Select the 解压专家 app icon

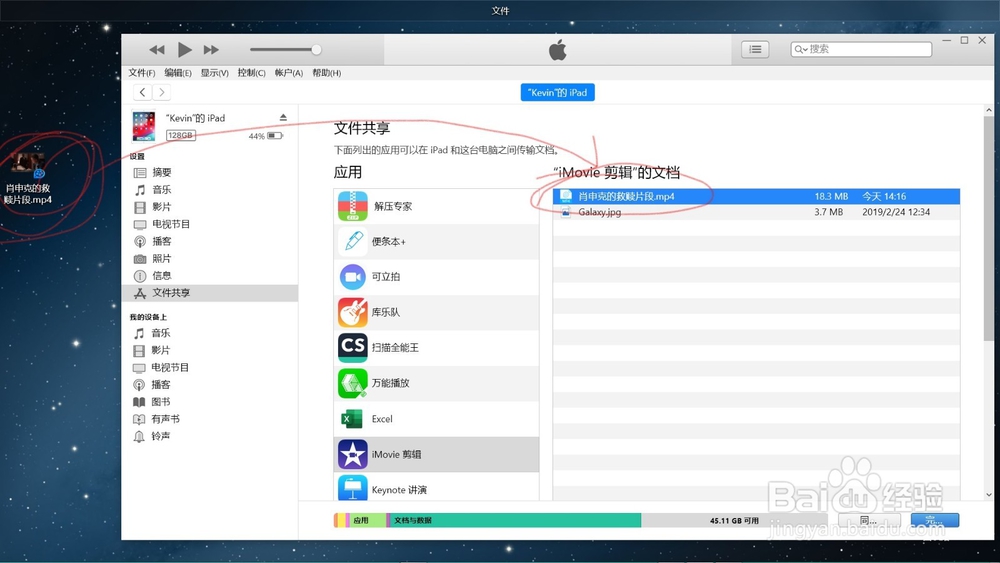(x=353, y=207)
